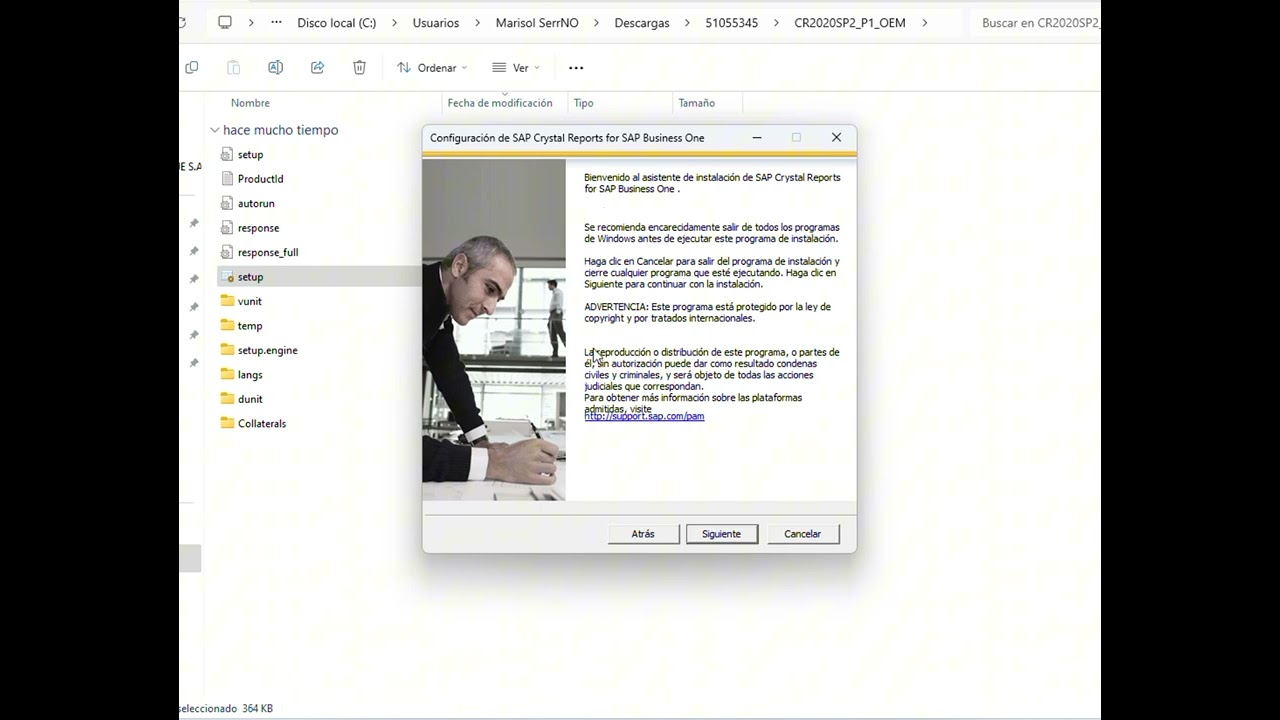Click the ellipsis in the breadcrumb path

tap(276, 22)
